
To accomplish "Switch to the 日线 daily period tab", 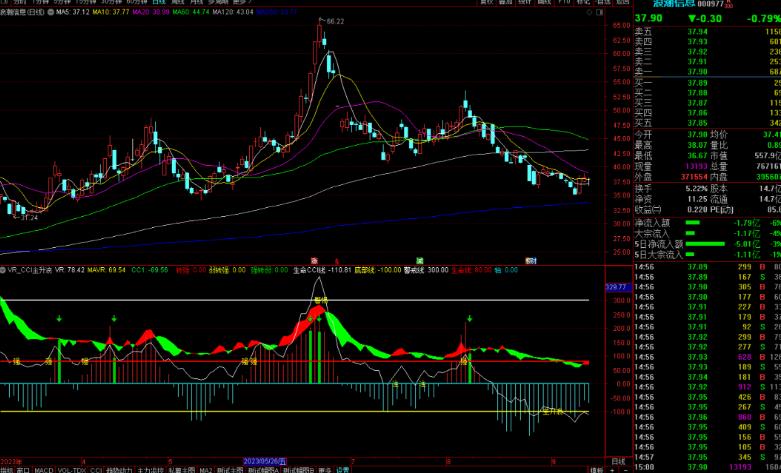I will coord(157,2).
